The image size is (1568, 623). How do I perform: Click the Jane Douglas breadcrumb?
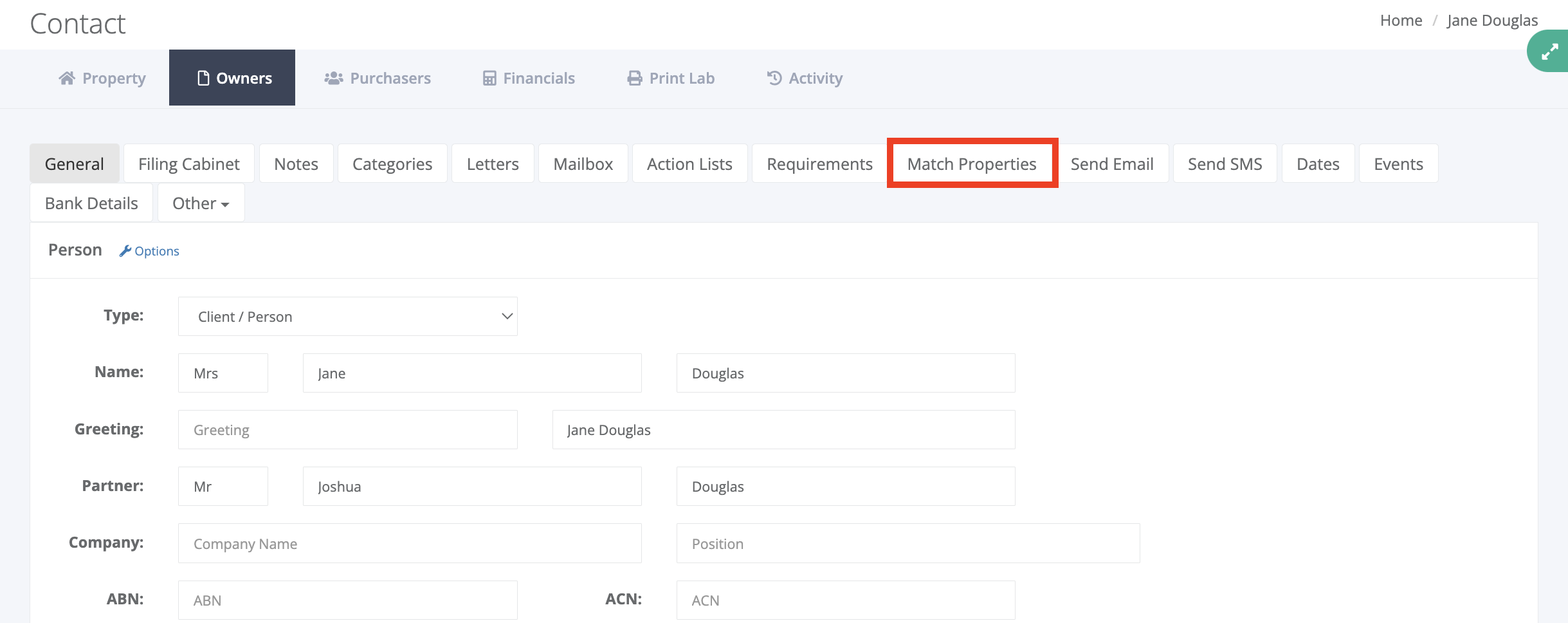[1493, 21]
